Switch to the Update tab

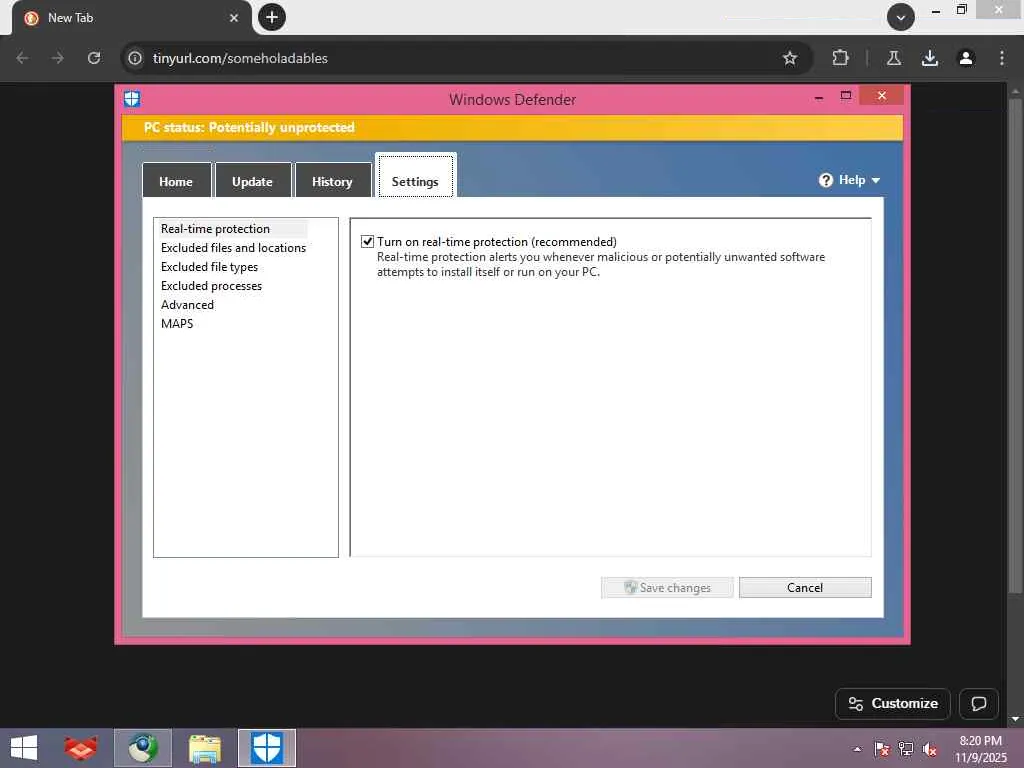[x=253, y=181]
